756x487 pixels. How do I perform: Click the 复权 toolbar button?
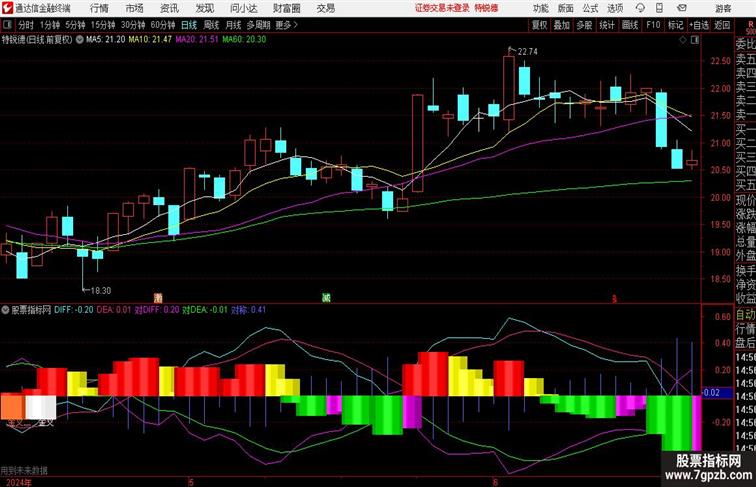pos(539,25)
